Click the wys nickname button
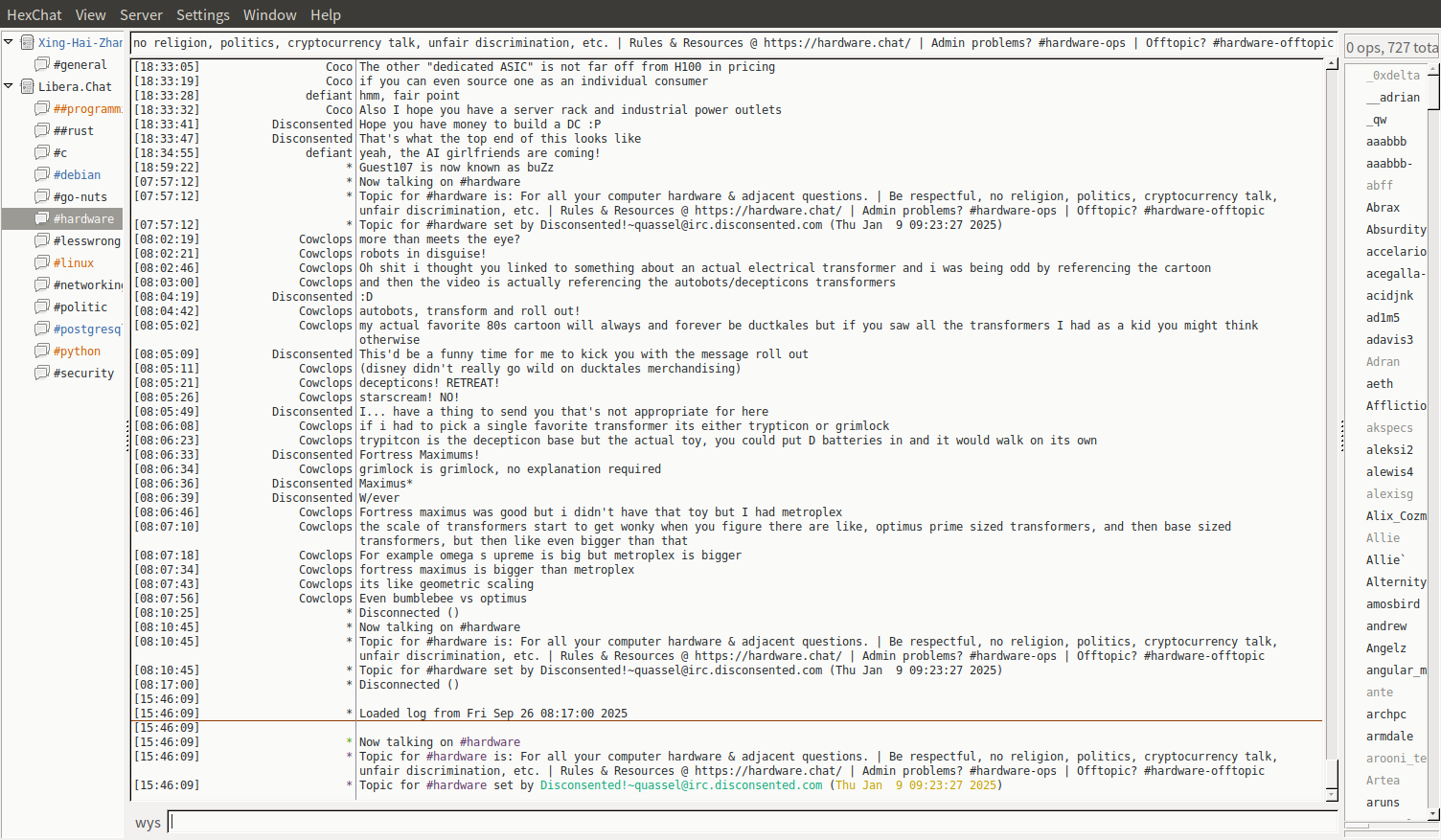Viewport: 1441px width, 840px height. tap(148, 823)
